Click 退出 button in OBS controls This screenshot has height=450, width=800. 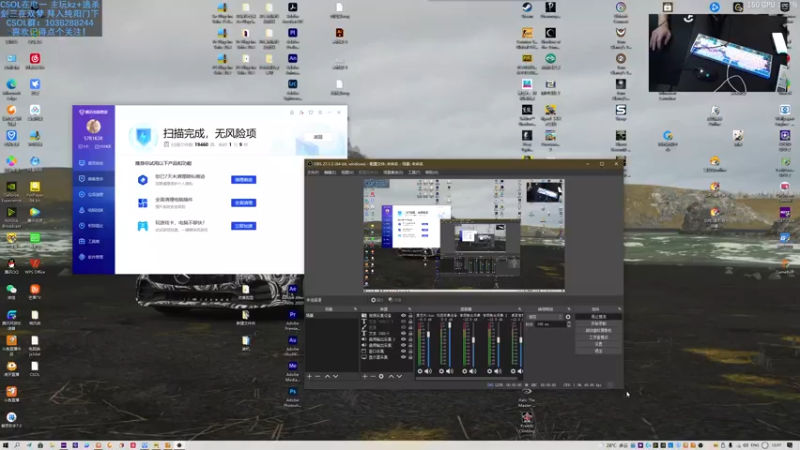(x=598, y=351)
